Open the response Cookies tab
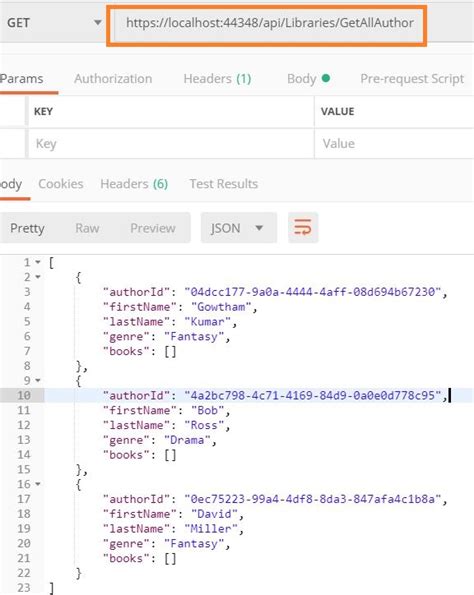 (61, 184)
